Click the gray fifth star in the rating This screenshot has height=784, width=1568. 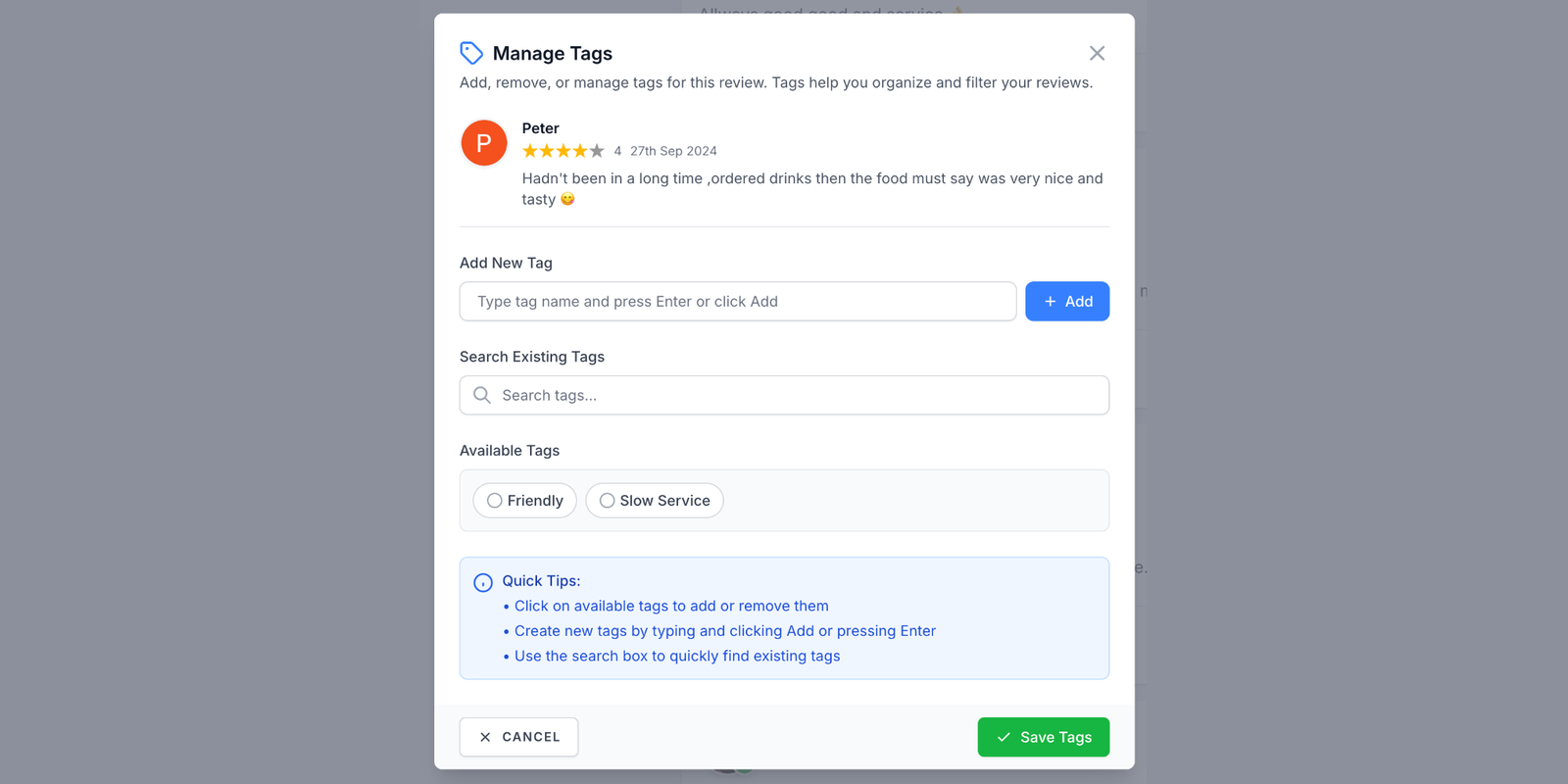597,151
